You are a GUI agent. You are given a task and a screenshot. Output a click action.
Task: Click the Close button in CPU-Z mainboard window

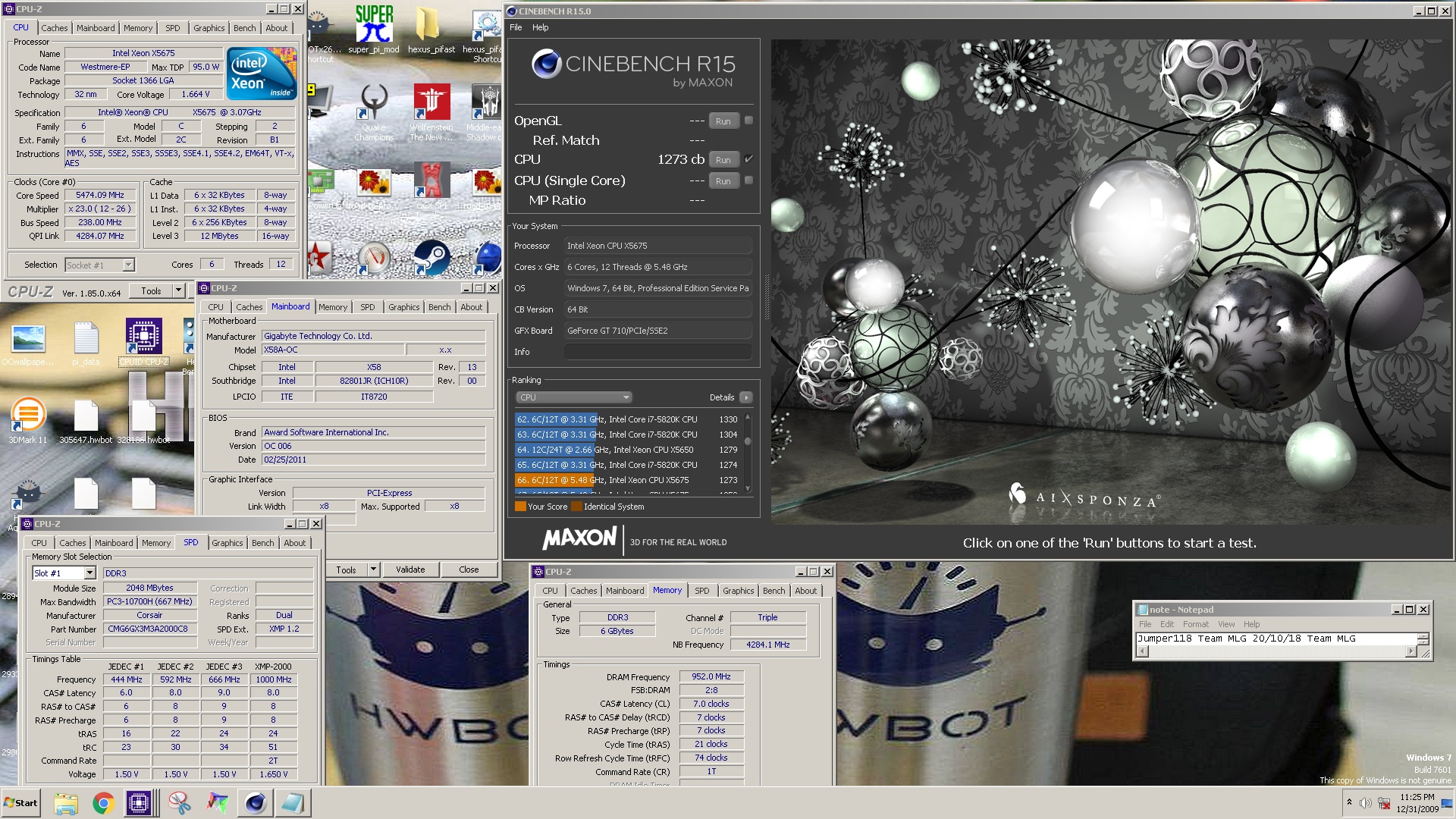(469, 570)
